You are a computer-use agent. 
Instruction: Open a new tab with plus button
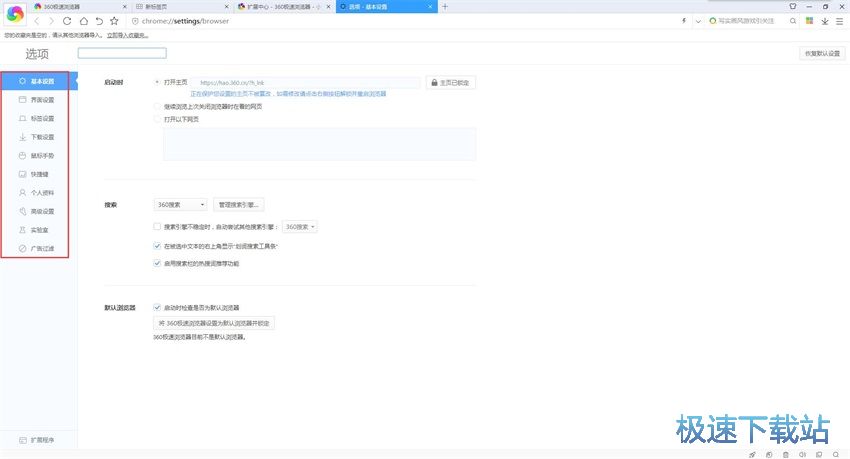[x=445, y=7]
